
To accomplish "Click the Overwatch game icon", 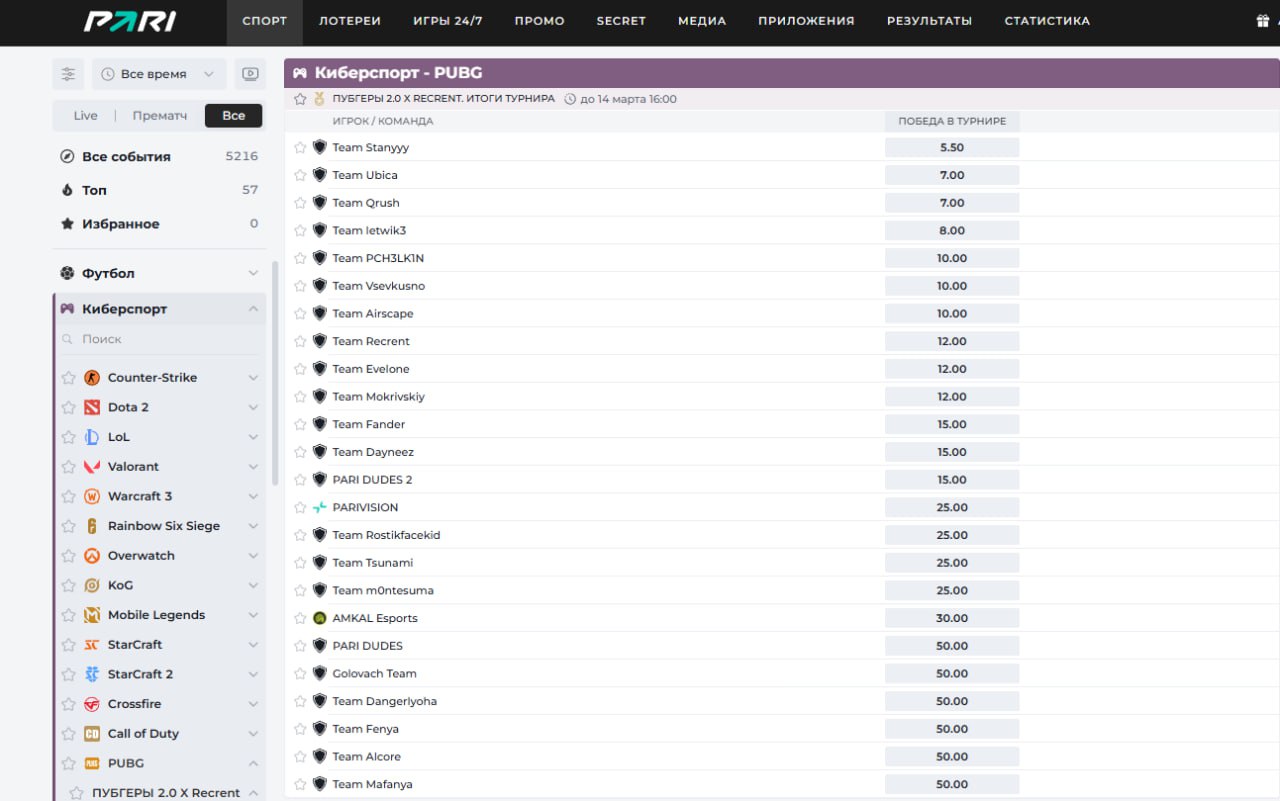I will tap(92, 556).
